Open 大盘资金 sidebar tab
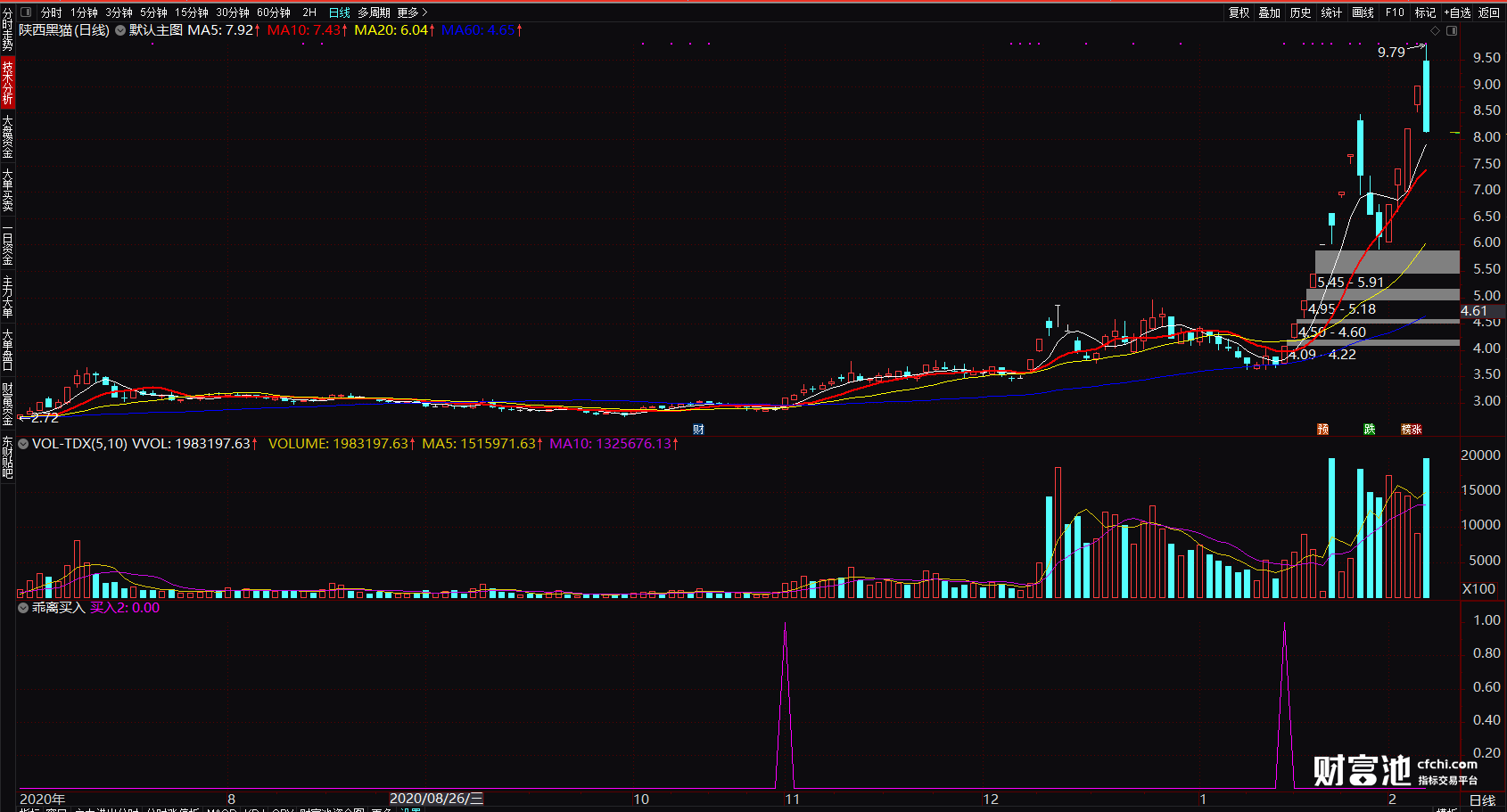This screenshot has height=812, width=1507. coord(7,136)
